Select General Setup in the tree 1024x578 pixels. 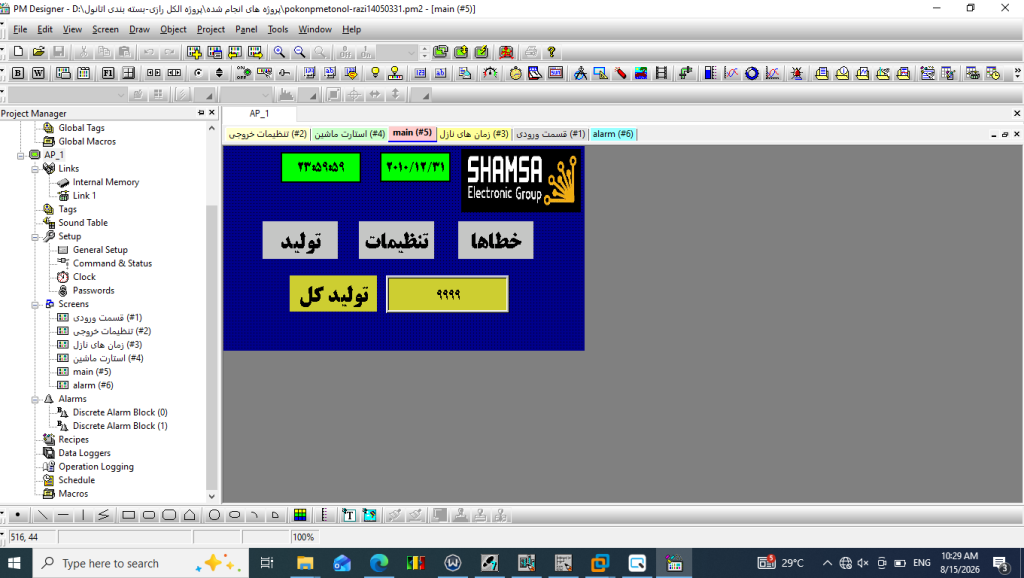pyautogui.click(x=100, y=250)
